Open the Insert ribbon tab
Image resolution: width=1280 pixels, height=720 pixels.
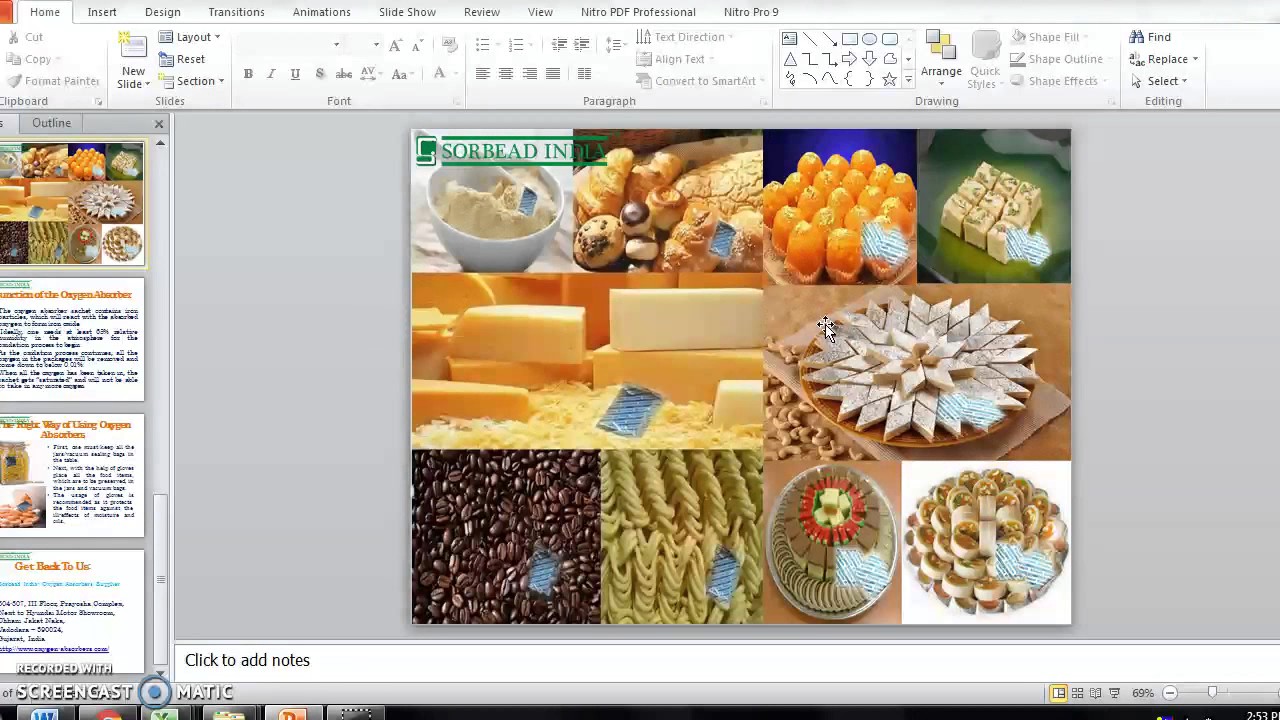(102, 12)
